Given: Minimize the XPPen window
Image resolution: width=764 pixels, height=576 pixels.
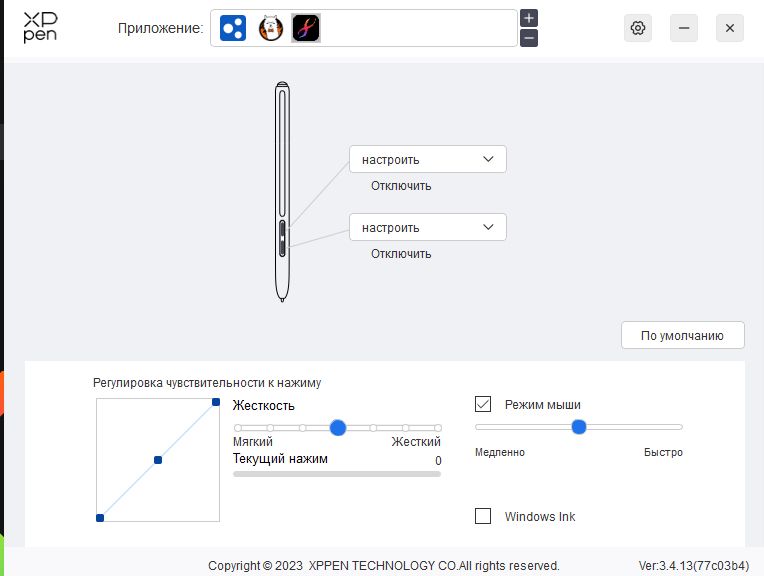Looking at the screenshot, I should 684,28.
